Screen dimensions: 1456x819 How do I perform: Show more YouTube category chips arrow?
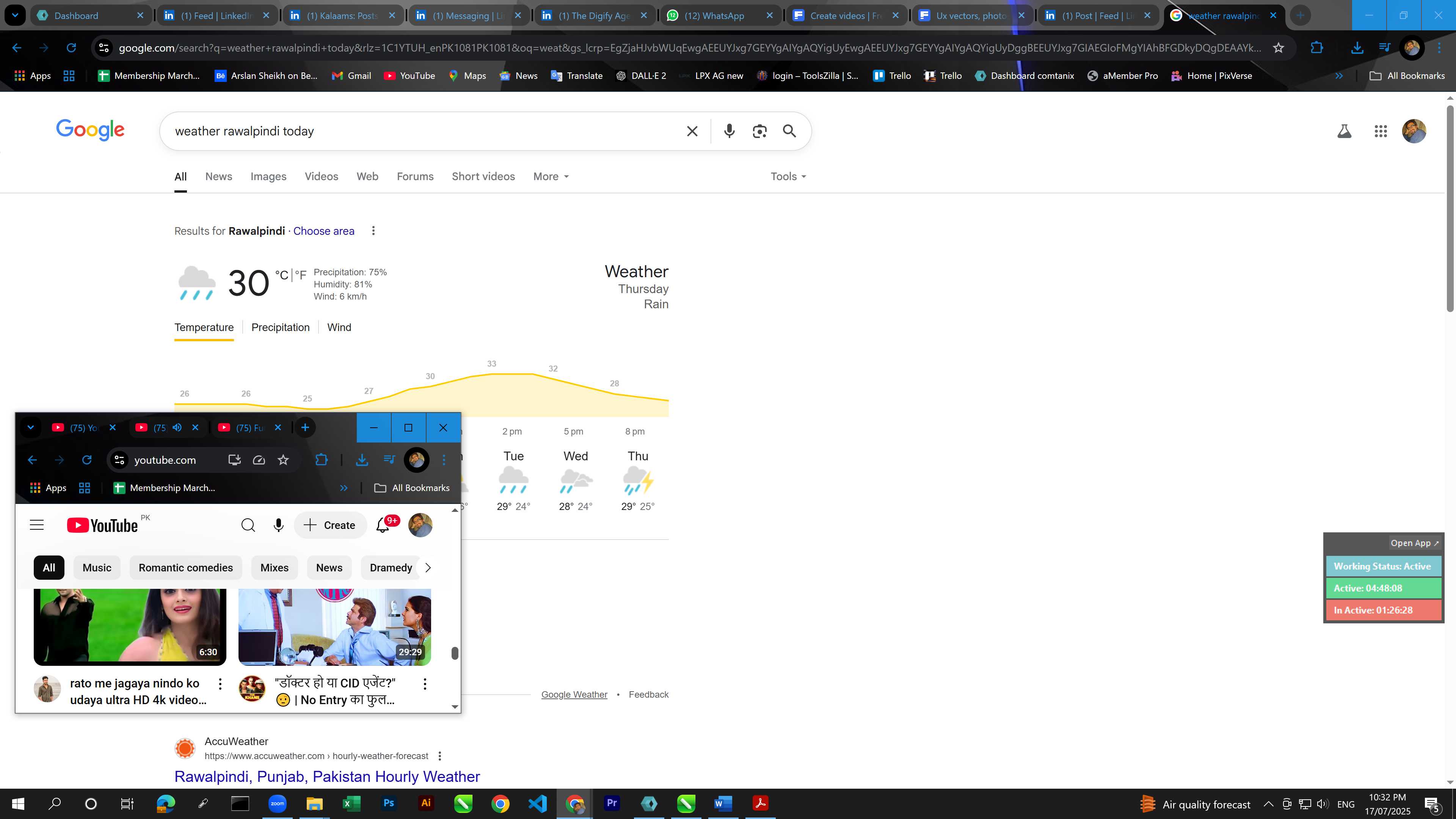pyautogui.click(x=428, y=568)
